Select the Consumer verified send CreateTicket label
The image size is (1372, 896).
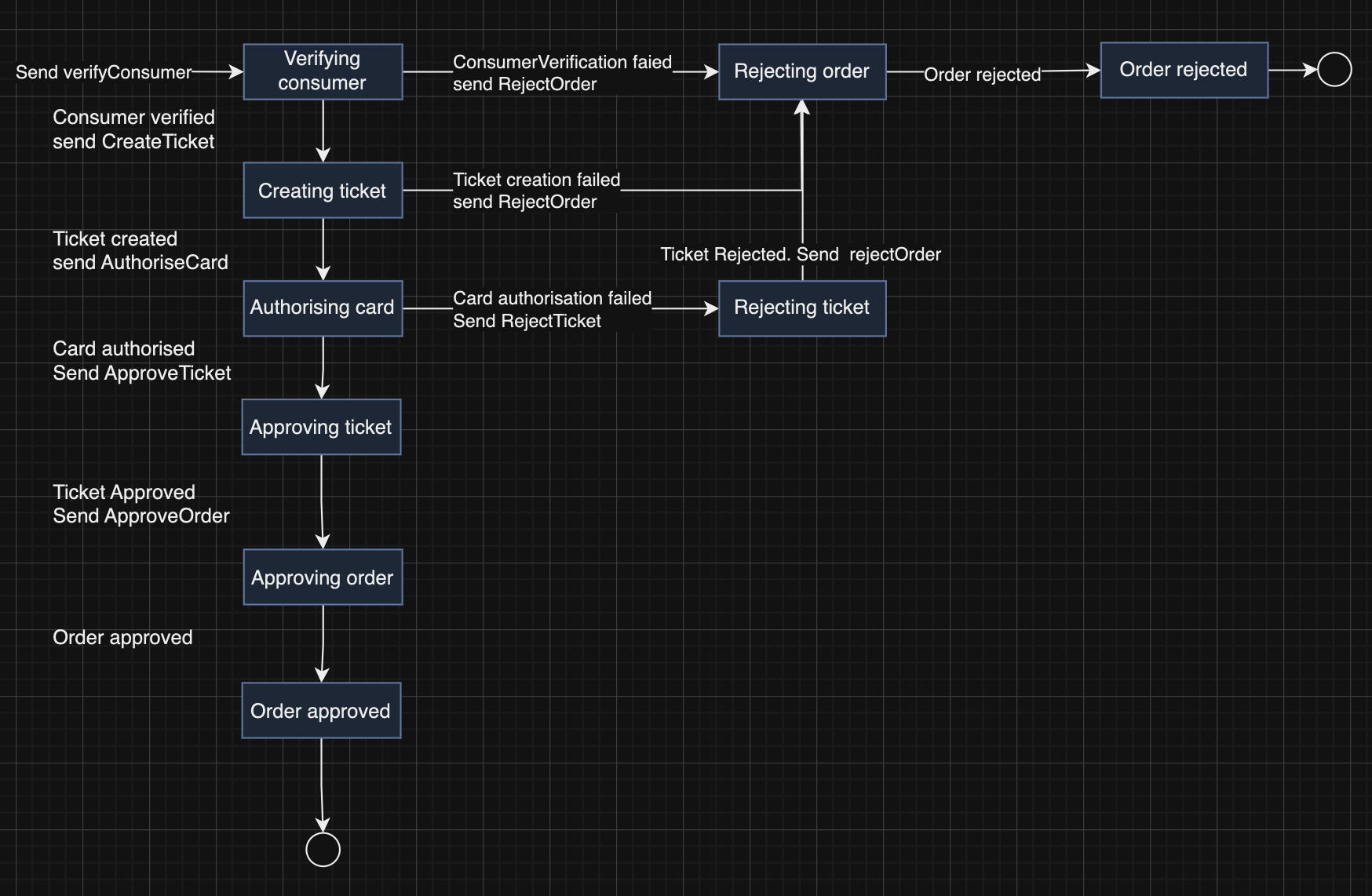coord(133,129)
